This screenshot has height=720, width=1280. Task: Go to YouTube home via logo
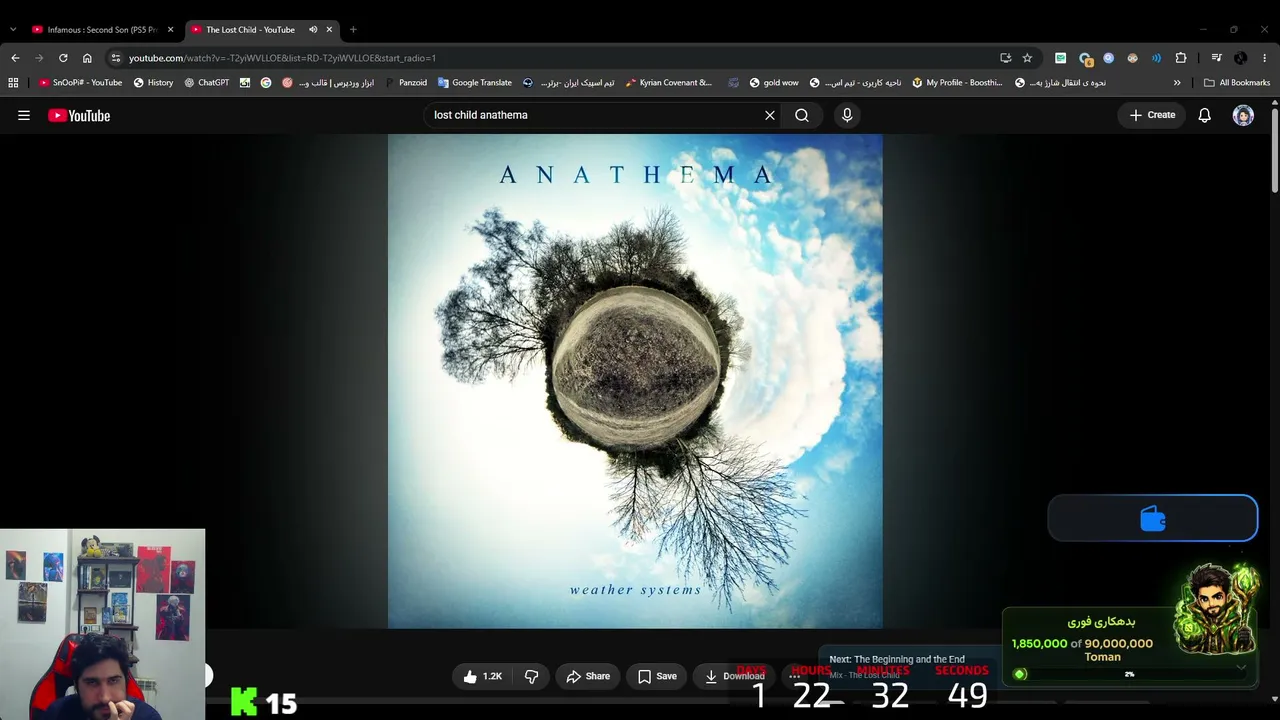click(79, 115)
